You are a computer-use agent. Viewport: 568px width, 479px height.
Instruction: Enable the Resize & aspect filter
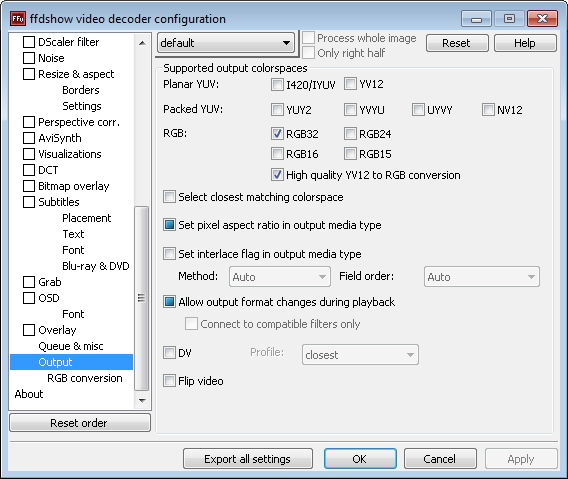[x=29, y=74]
